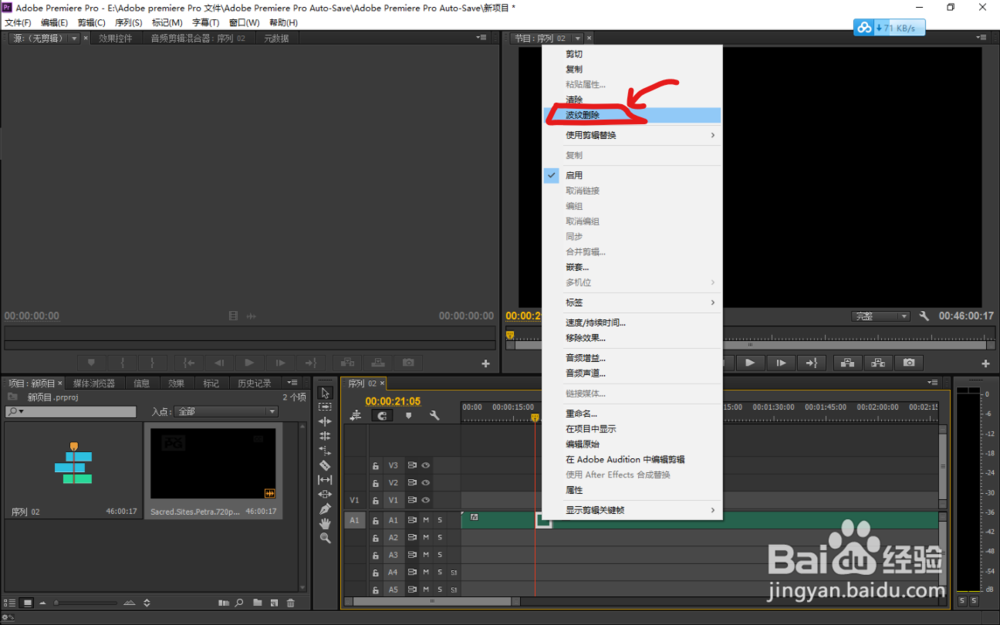
Task: Toggle timeline Snap magnet button
Action: coord(382,416)
